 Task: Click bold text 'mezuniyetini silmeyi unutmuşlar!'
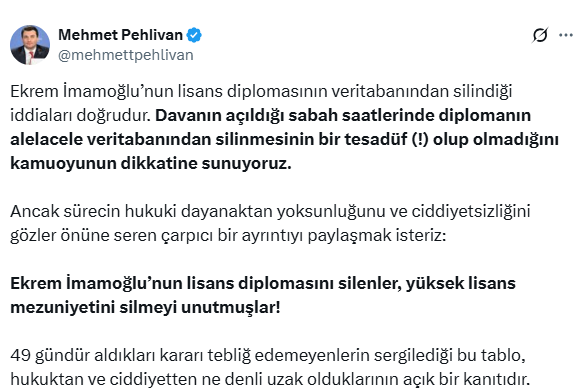pyautogui.click(x=145, y=307)
